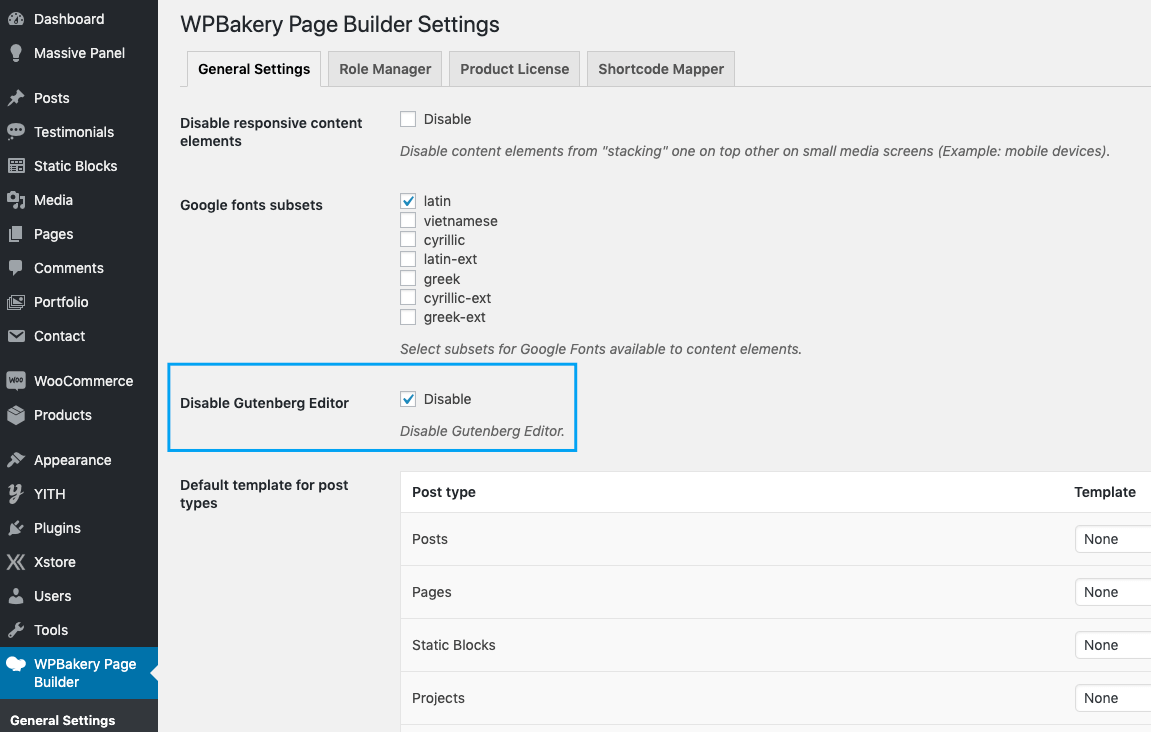Uncheck the latin font subset
Screen dimensions: 1151x732
point(408,201)
